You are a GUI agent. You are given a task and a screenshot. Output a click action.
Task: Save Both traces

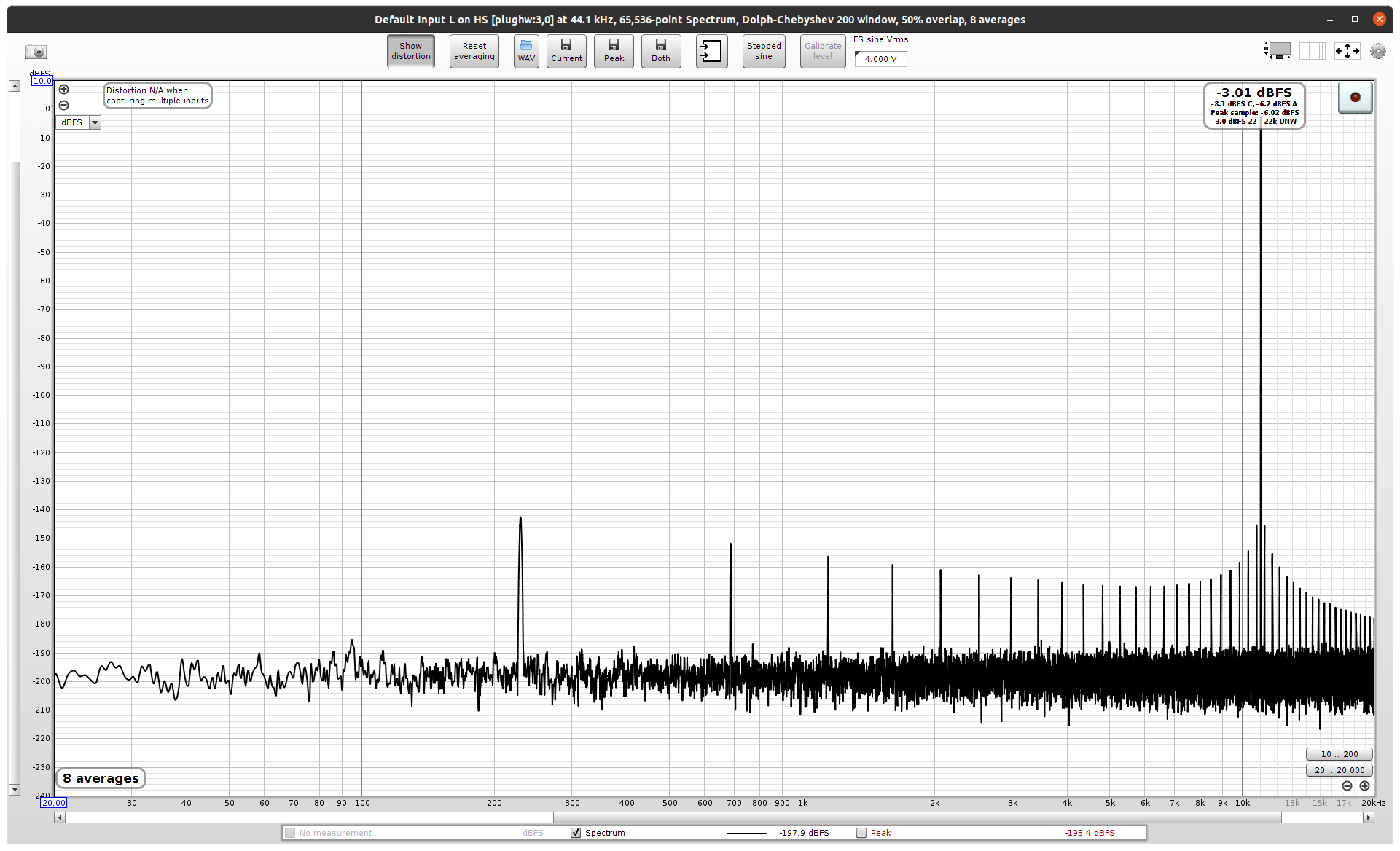click(661, 51)
